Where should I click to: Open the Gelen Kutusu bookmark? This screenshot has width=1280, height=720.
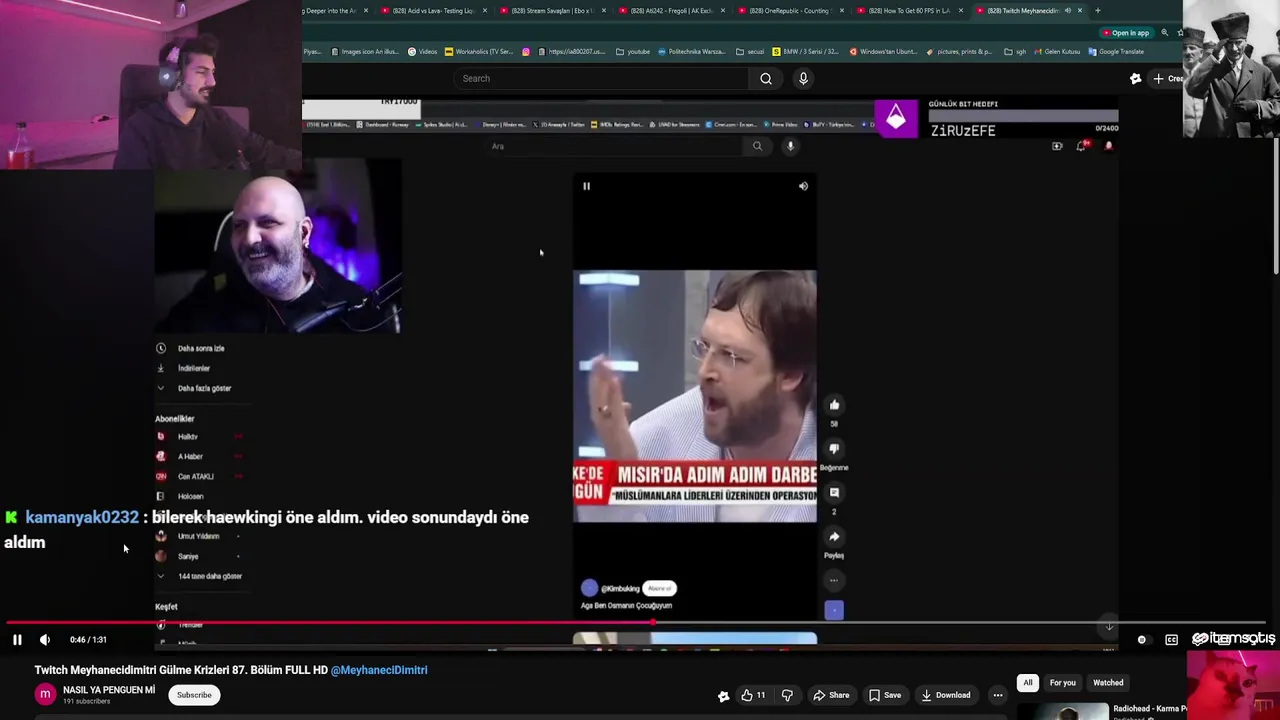coord(1058,52)
